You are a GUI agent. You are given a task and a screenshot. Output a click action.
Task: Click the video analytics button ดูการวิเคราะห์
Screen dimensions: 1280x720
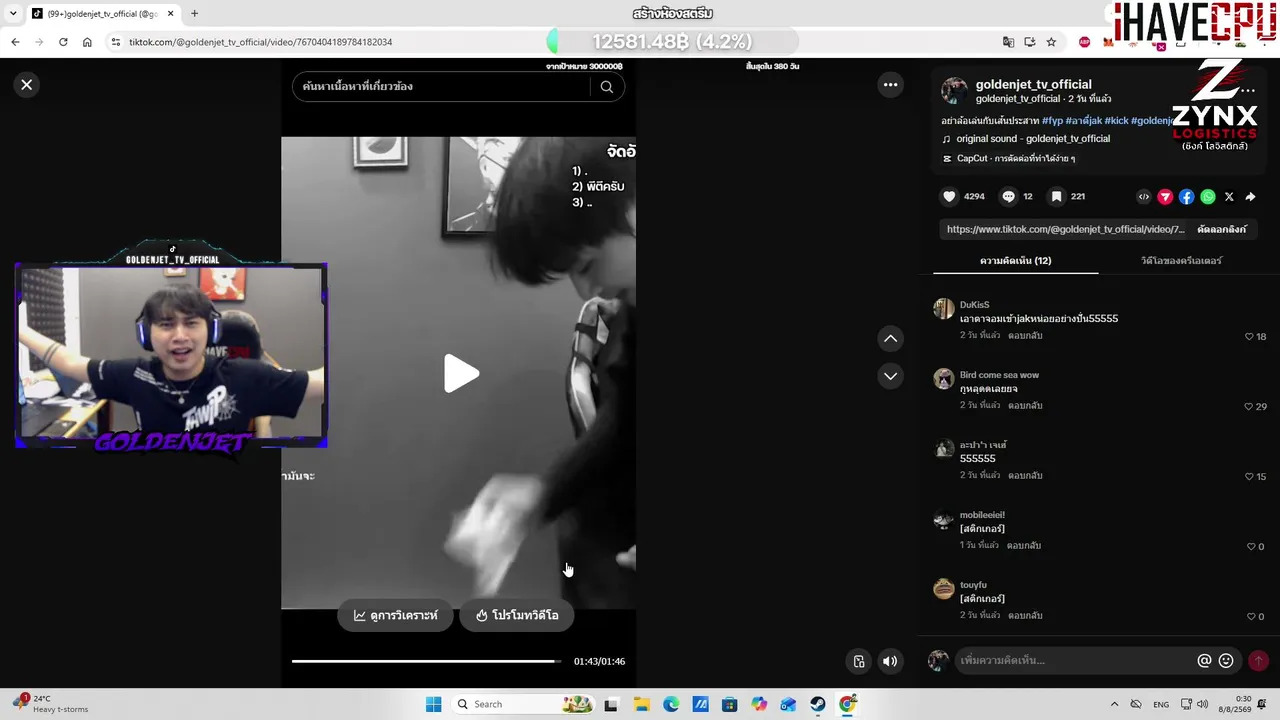point(396,616)
